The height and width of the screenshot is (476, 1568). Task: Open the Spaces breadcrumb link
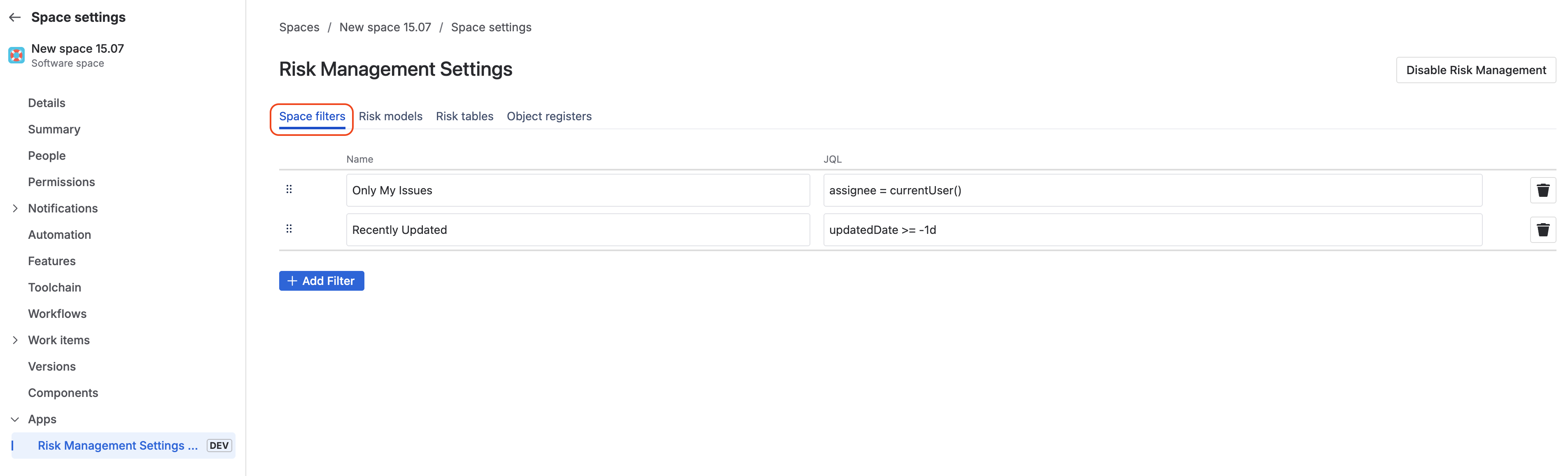click(299, 28)
